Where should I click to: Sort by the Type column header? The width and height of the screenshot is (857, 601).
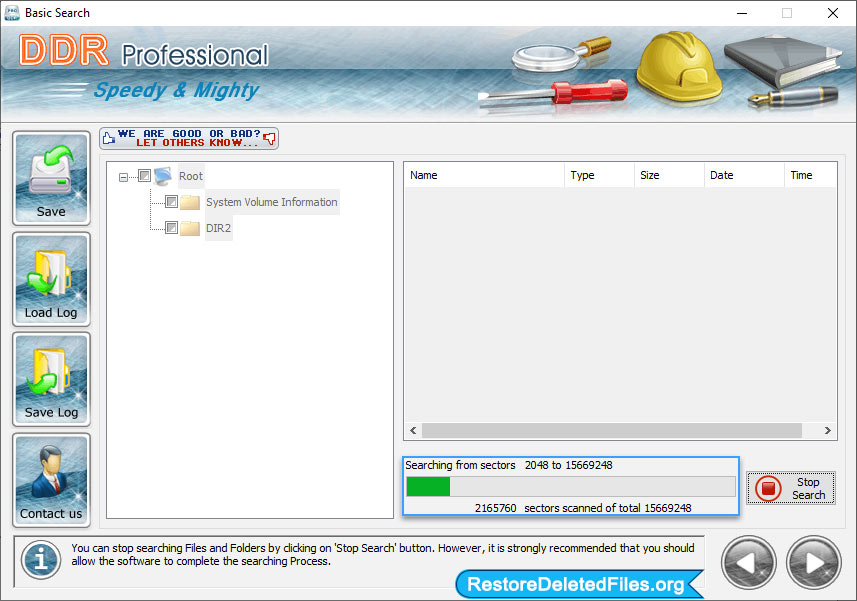[599, 175]
